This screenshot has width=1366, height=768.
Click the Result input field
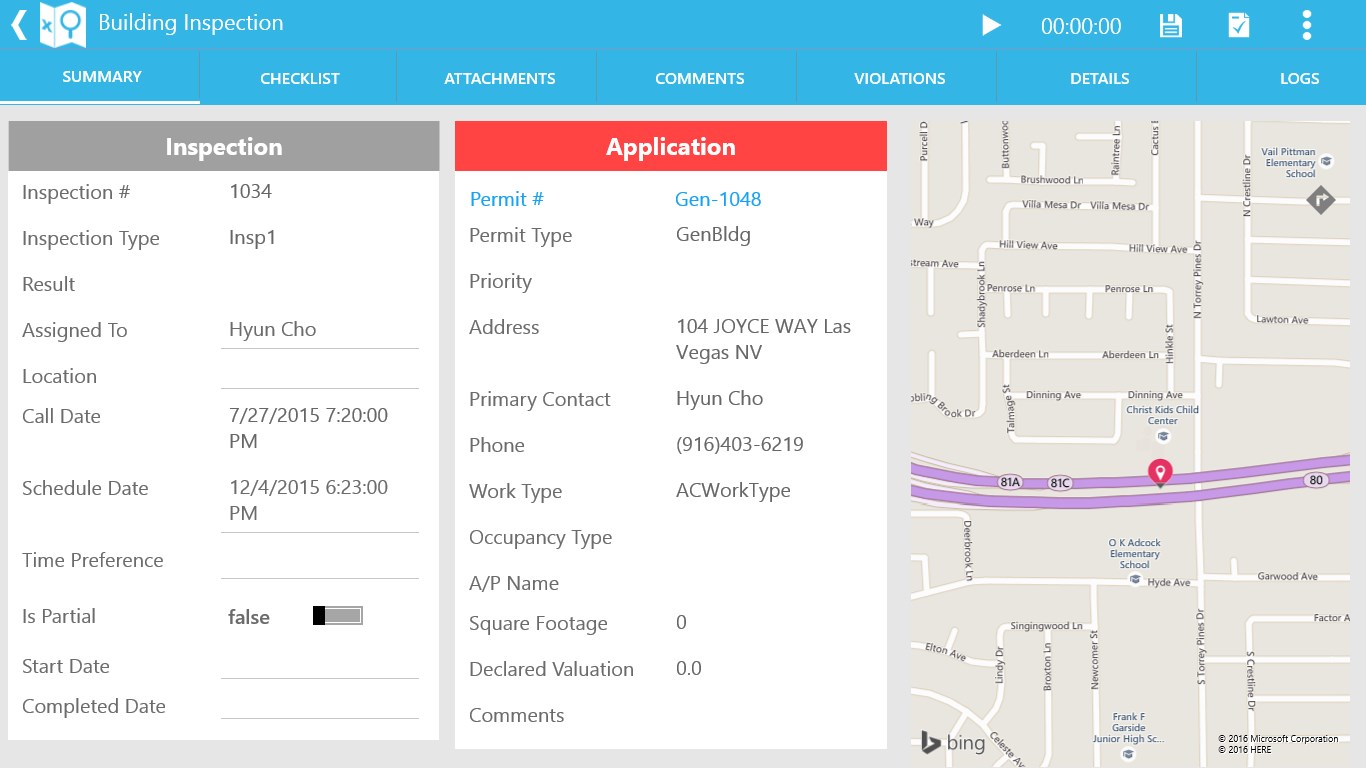click(x=319, y=286)
